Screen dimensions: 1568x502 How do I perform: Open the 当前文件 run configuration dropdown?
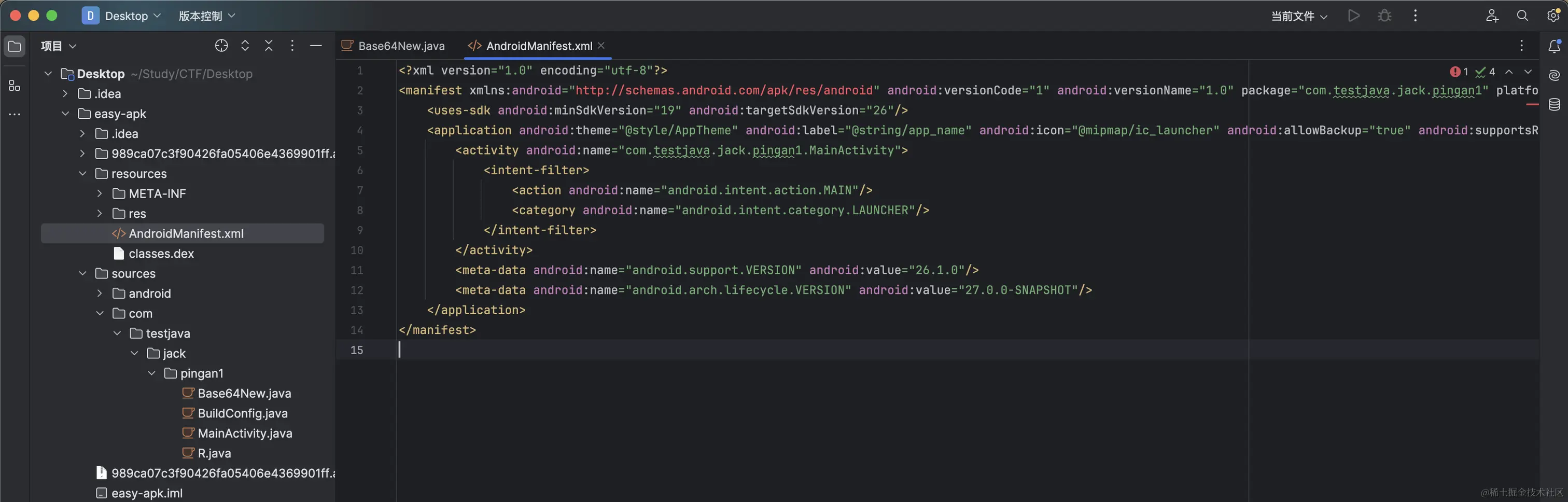tap(1299, 17)
